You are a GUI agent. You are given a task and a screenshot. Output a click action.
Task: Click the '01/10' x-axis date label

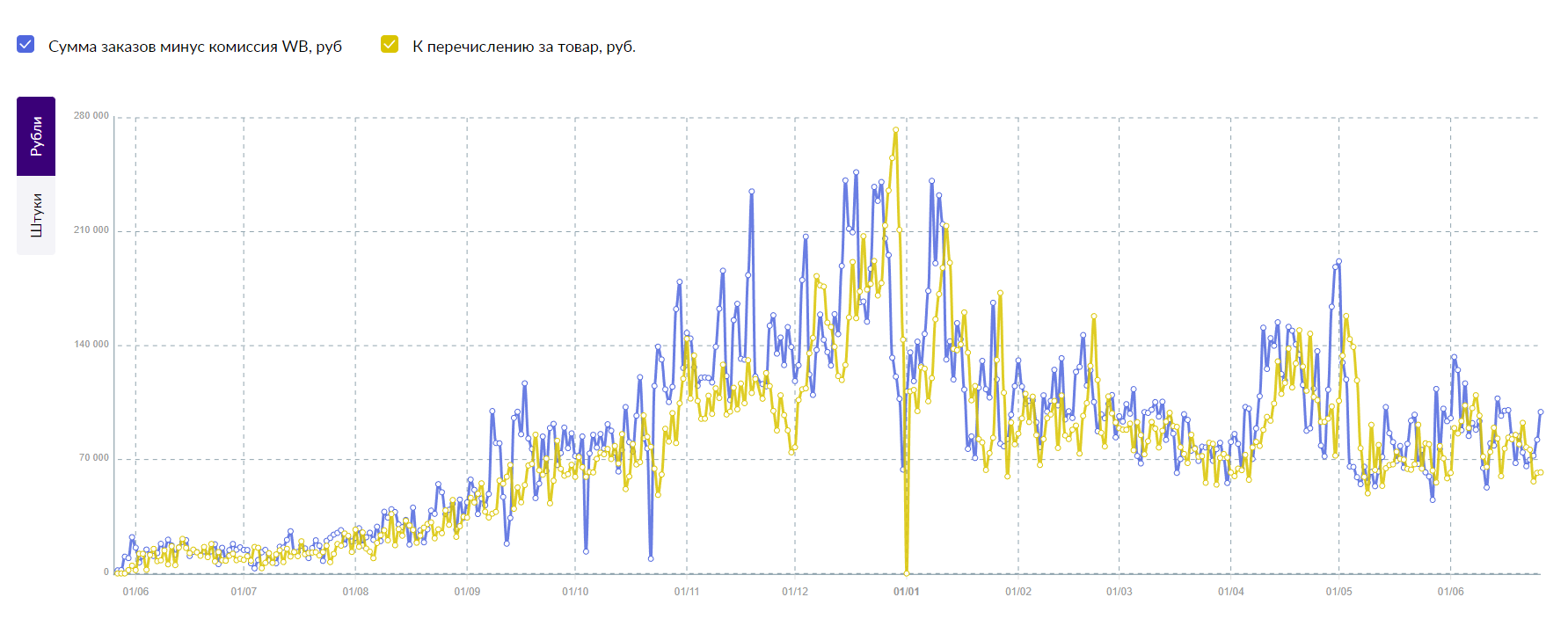coord(575,592)
